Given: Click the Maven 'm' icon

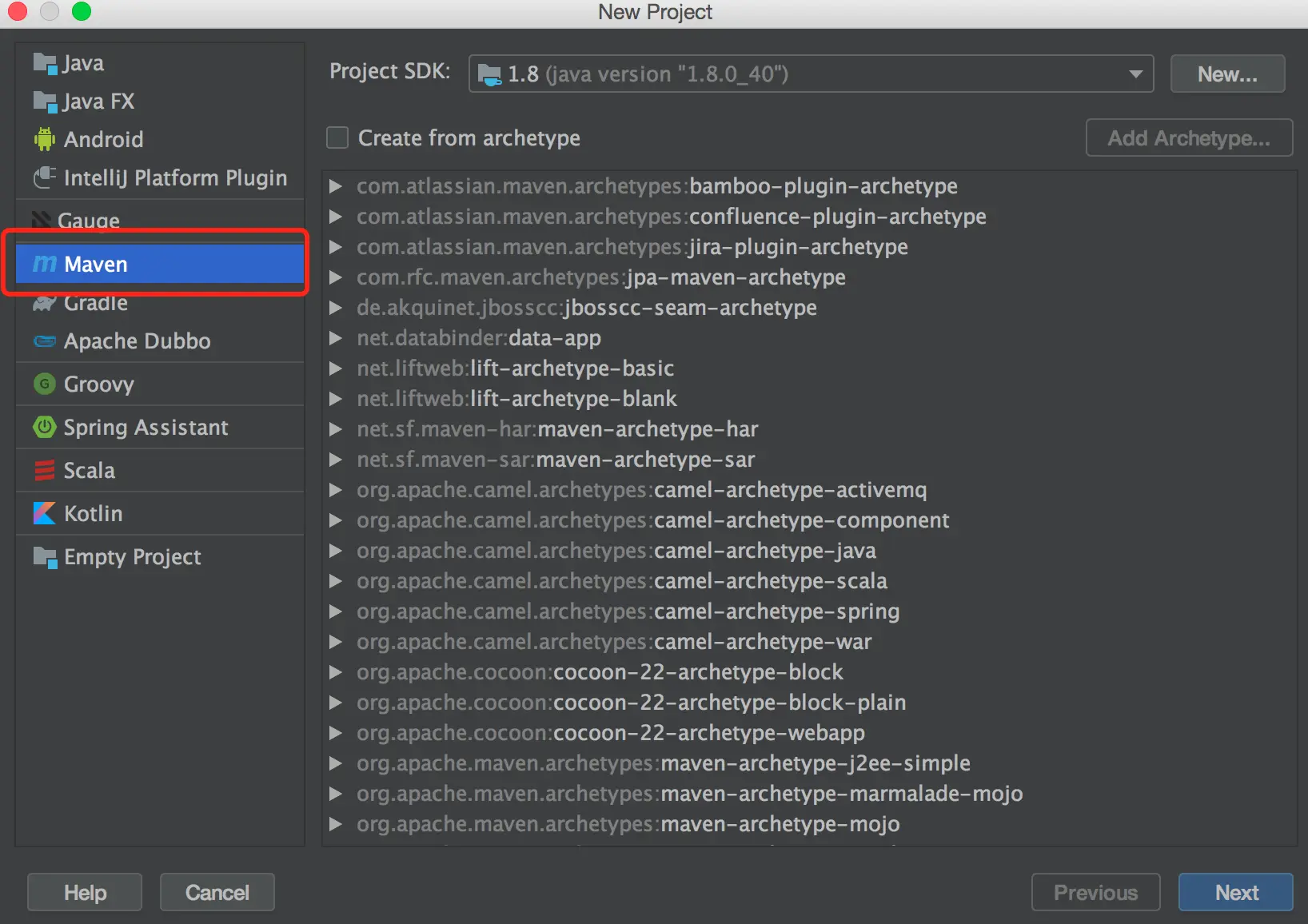Looking at the screenshot, I should 45,264.
